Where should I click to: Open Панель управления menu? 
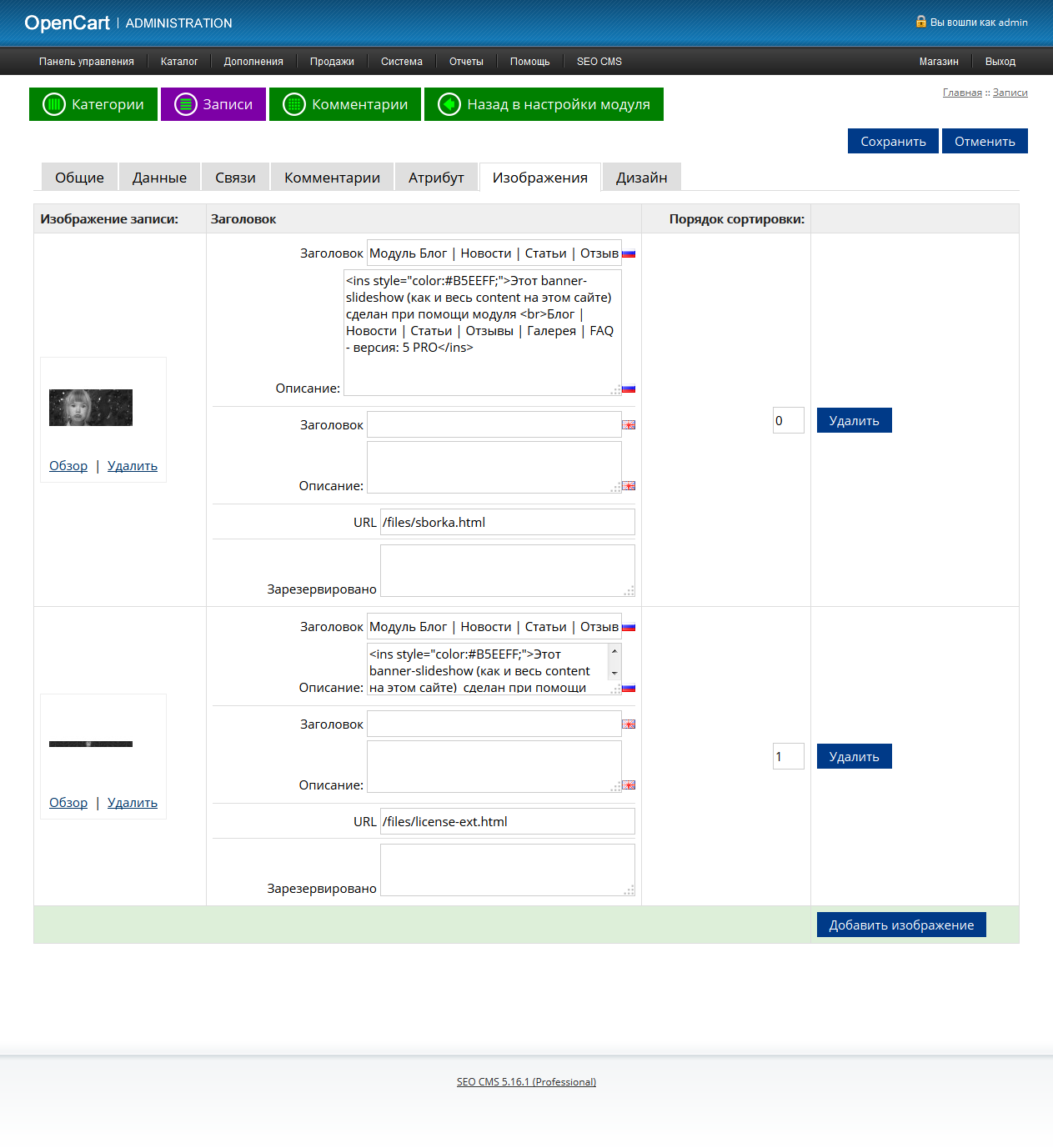(87, 62)
